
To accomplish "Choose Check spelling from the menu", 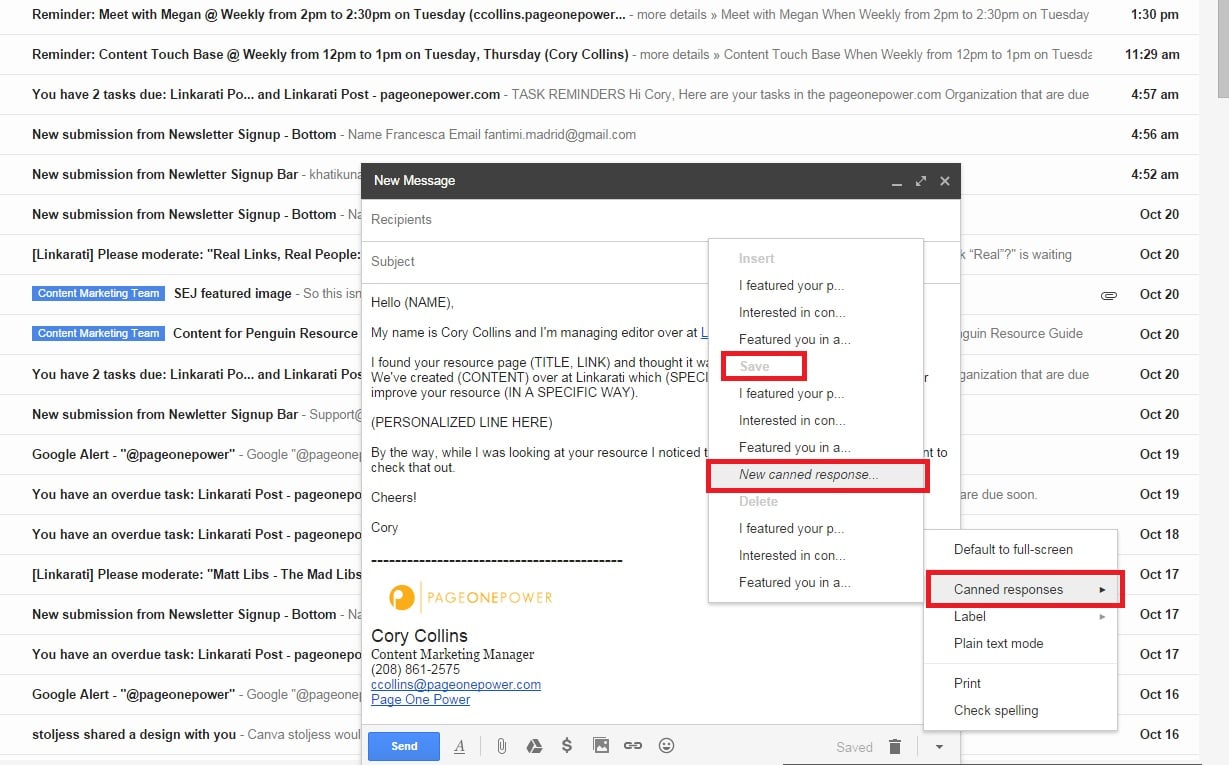I will (x=995, y=710).
